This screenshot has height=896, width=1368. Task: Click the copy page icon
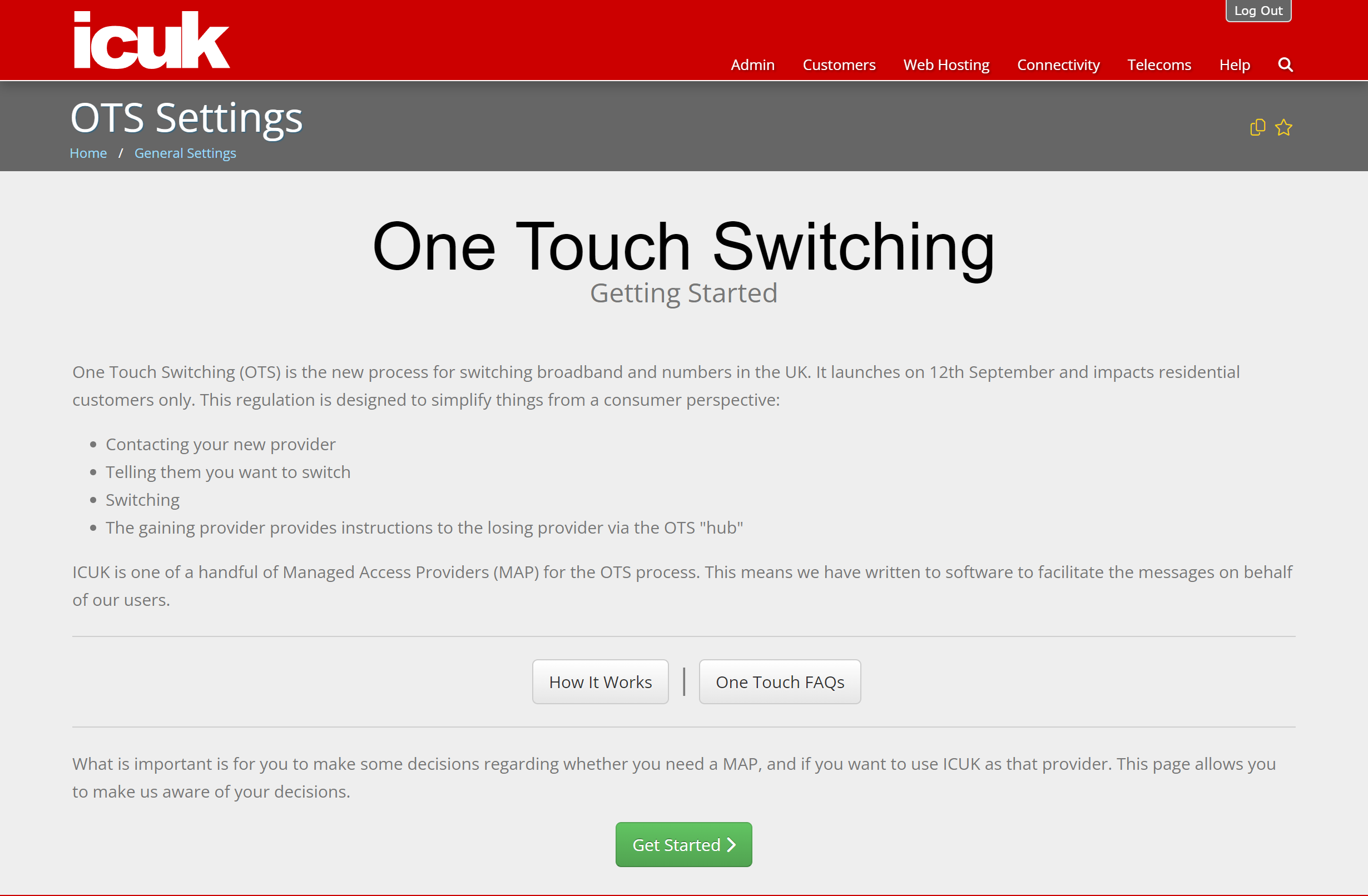1257,127
